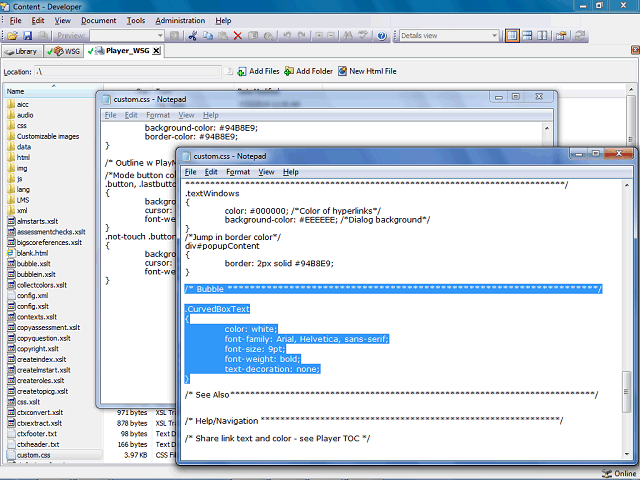
Task: Click front Notepad scrollbar up arrow
Action: coord(627,185)
